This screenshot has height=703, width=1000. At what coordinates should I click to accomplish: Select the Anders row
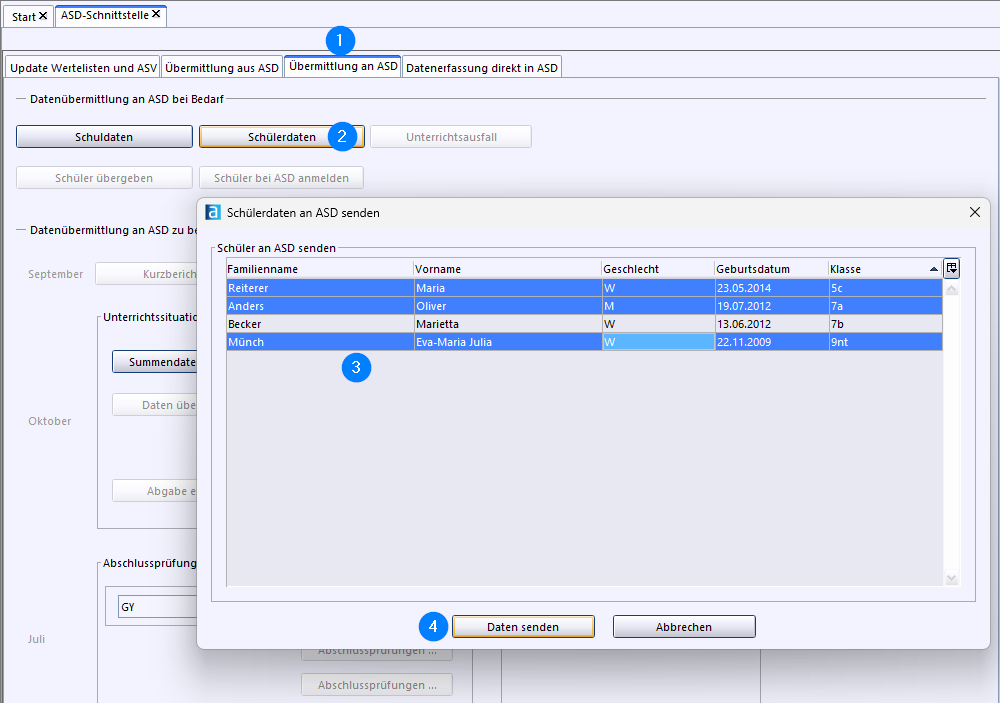[x=584, y=306]
